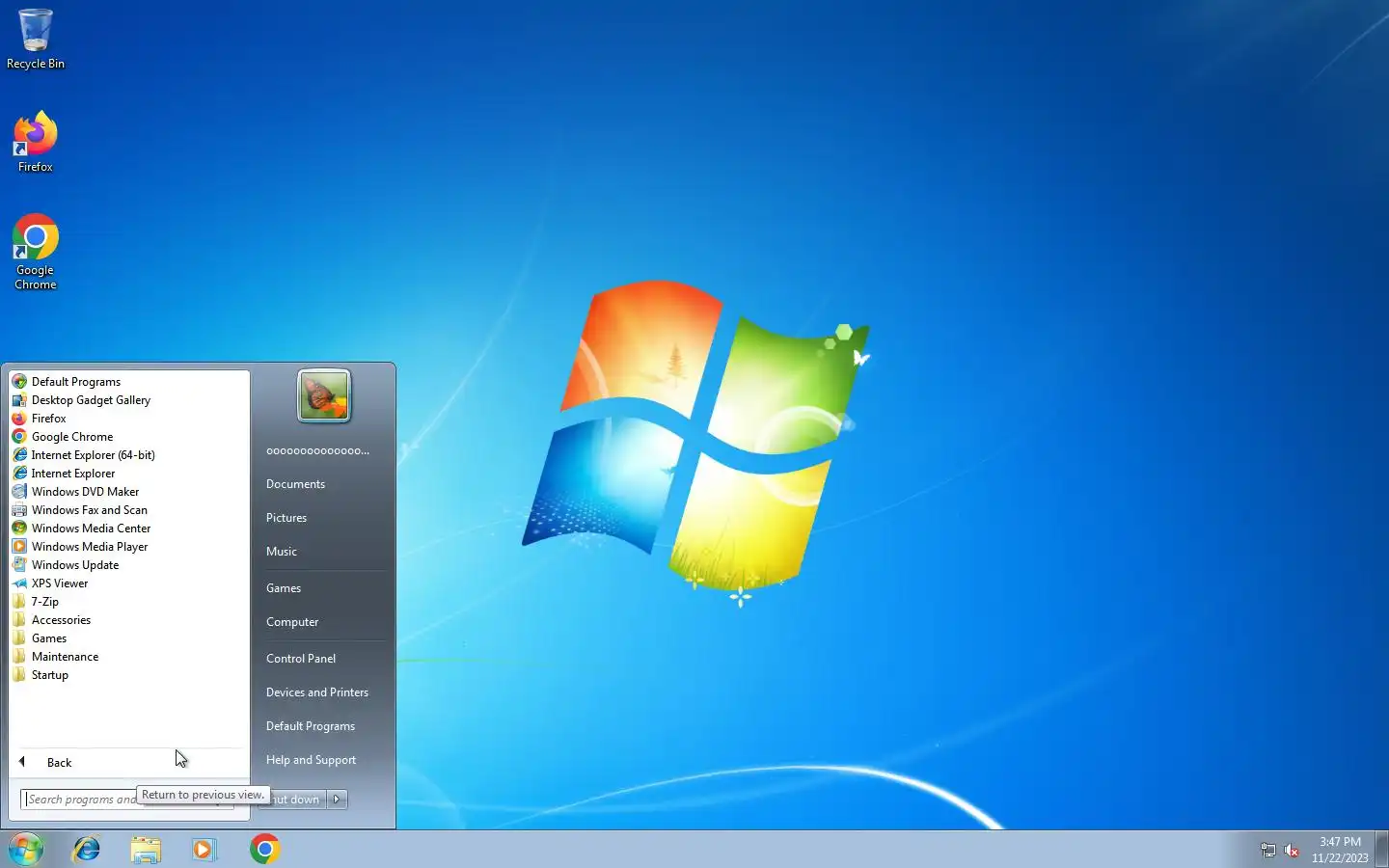Open Desktop Gadget Gallery

click(129, 400)
